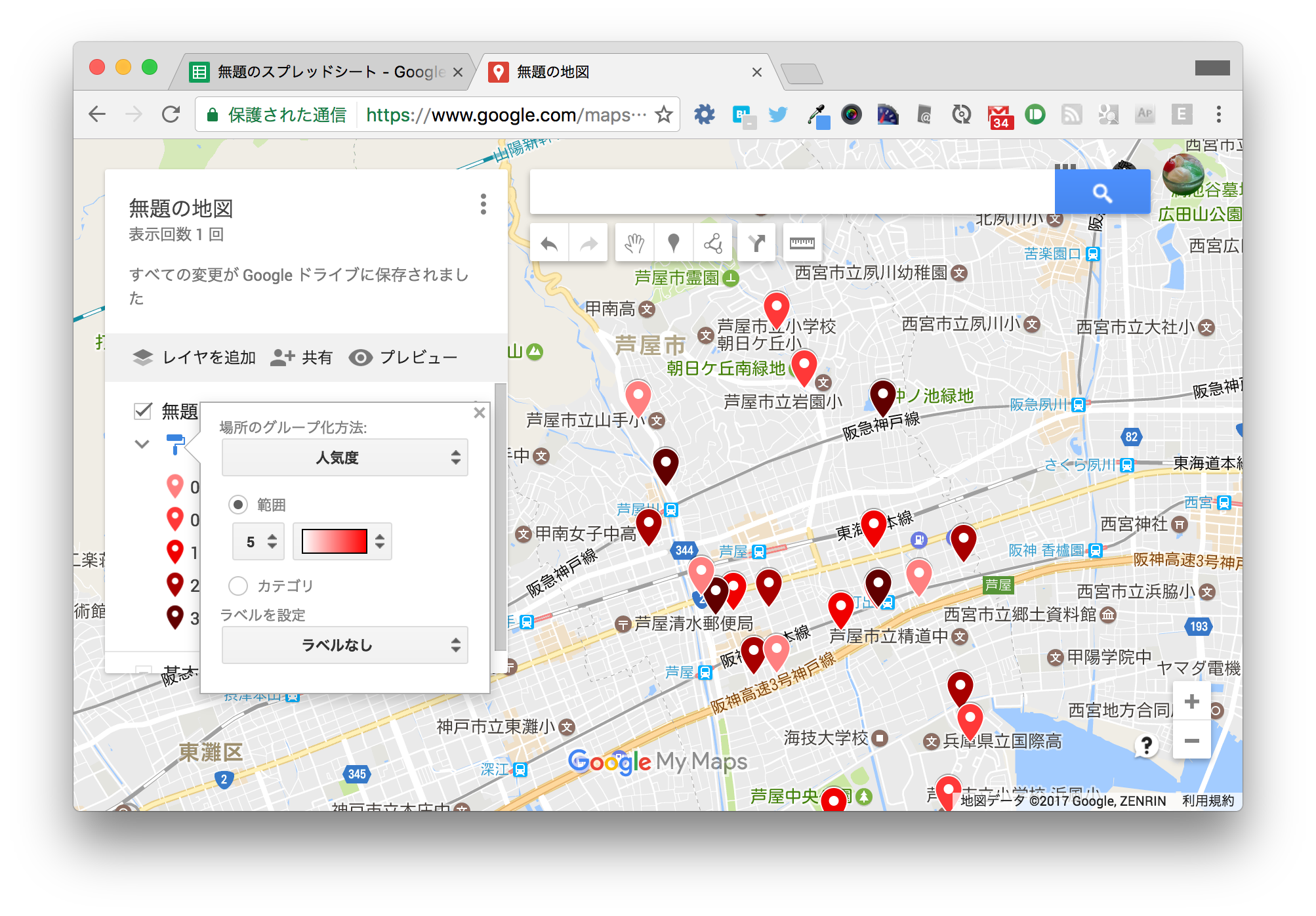The width and height of the screenshot is (1316, 916).
Task: Click the 共有 share button
Action: pos(302,358)
